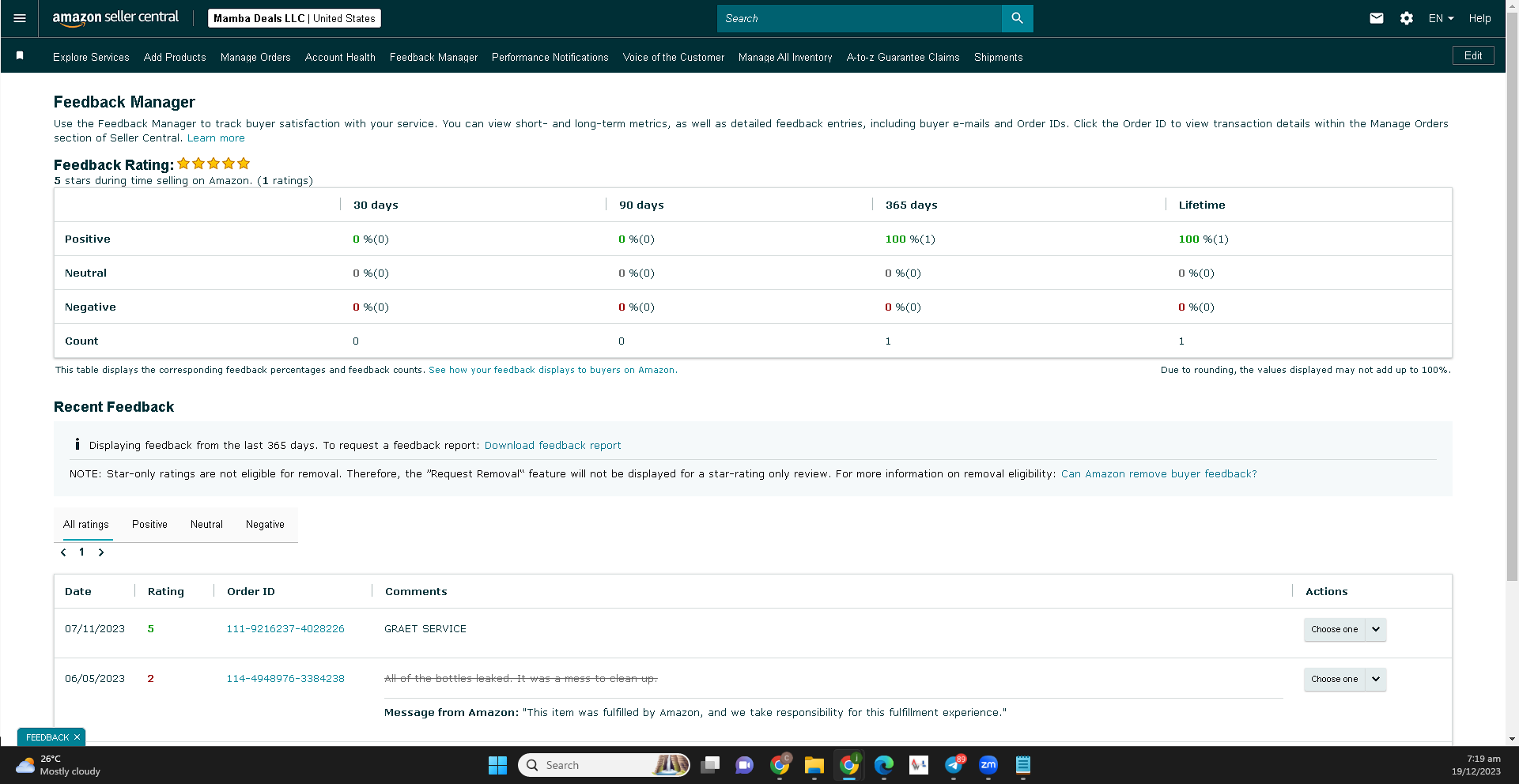The height and width of the screenshot is (784, 1519).
Task: Open Manage All Inventory menu item
Action: 785,57
